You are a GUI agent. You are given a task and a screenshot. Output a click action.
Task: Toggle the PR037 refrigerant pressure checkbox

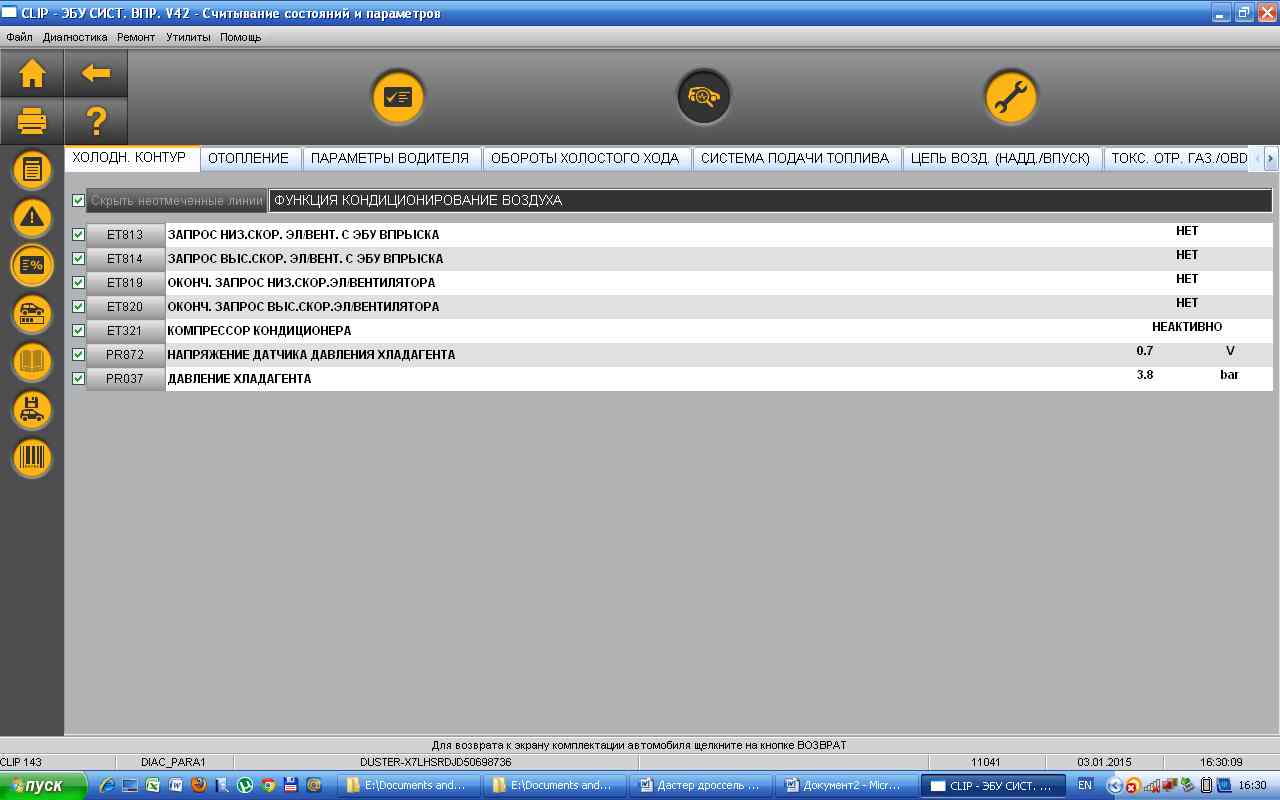79,379
